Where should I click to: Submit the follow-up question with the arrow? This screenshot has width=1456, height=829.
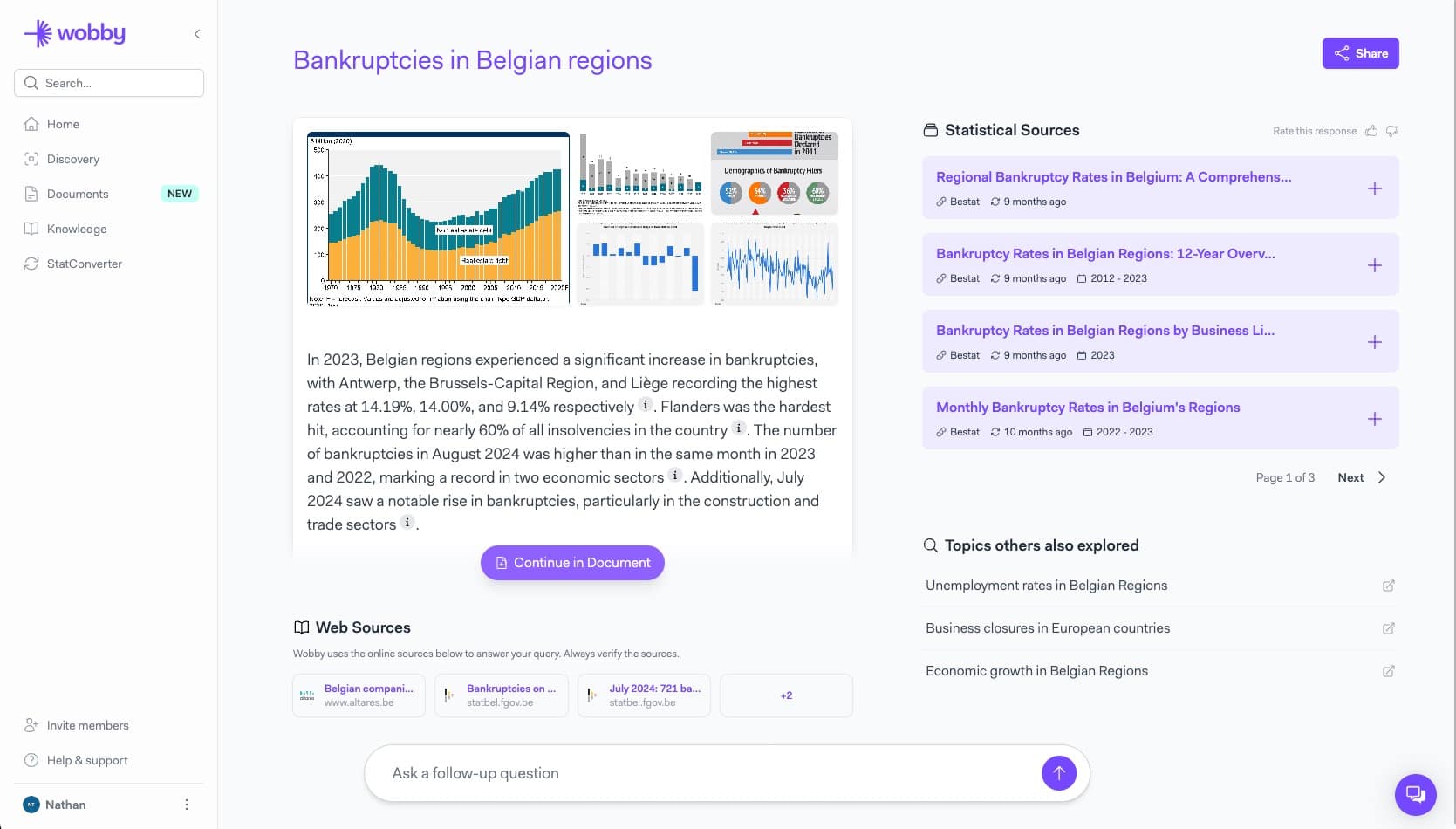click(1058, 772)
